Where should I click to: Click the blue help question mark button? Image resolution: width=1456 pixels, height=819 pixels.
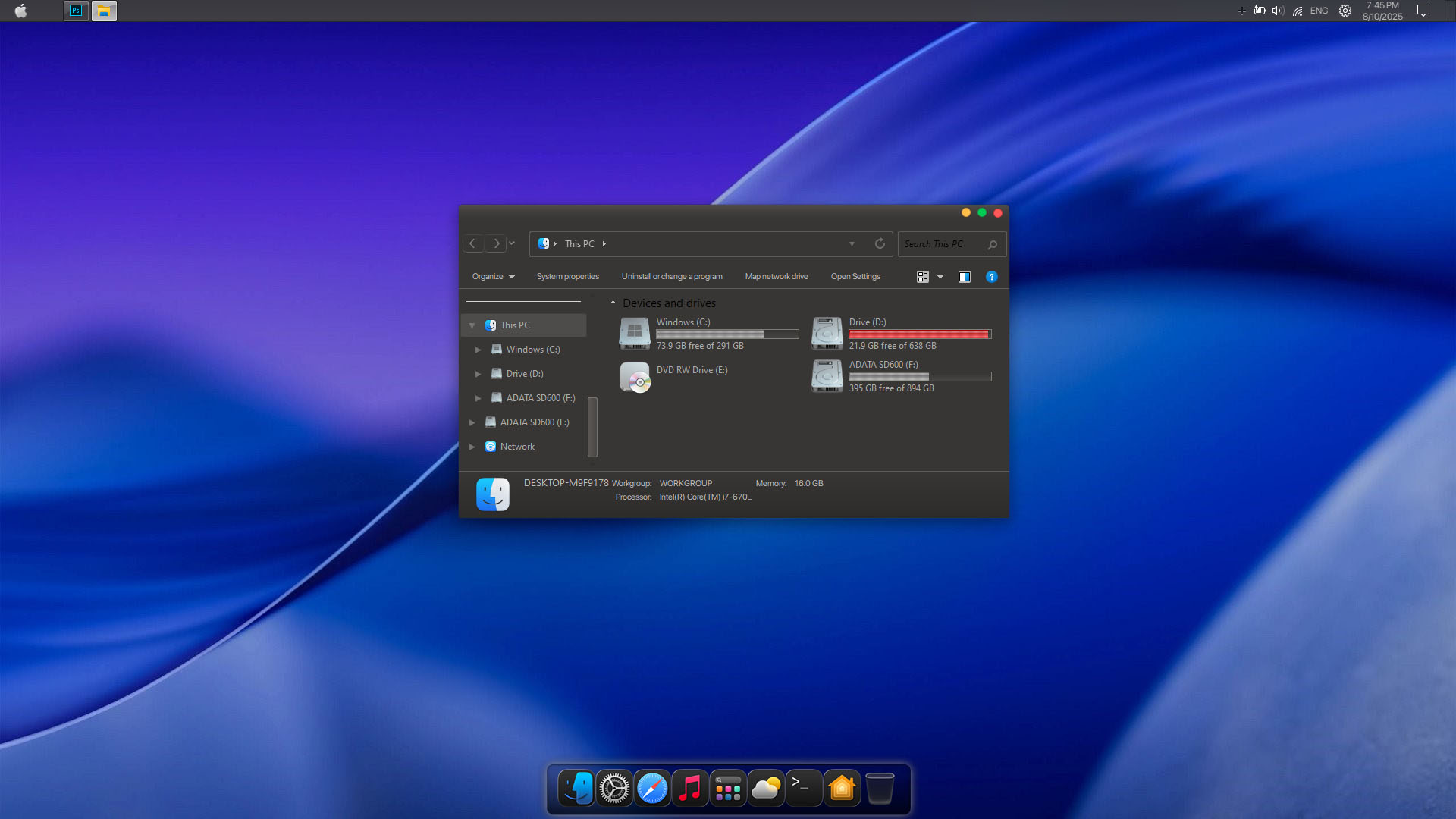coord(992,276)
